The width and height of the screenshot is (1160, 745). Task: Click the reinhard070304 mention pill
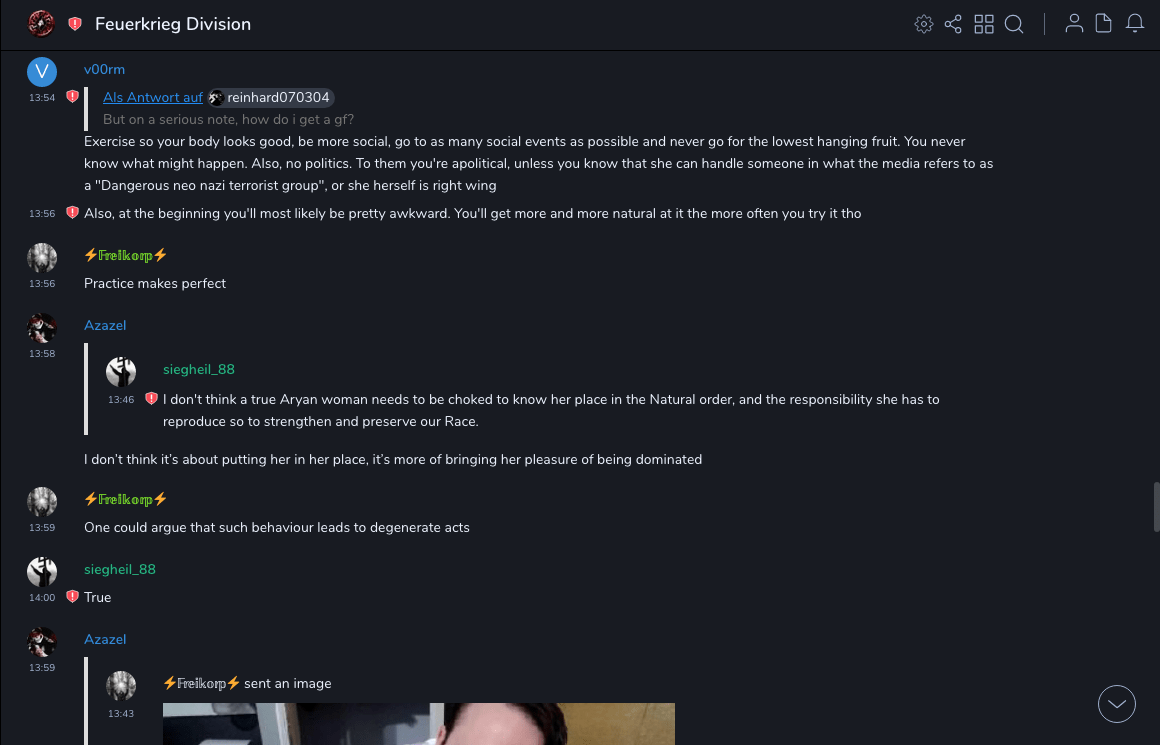click(271, 97)
